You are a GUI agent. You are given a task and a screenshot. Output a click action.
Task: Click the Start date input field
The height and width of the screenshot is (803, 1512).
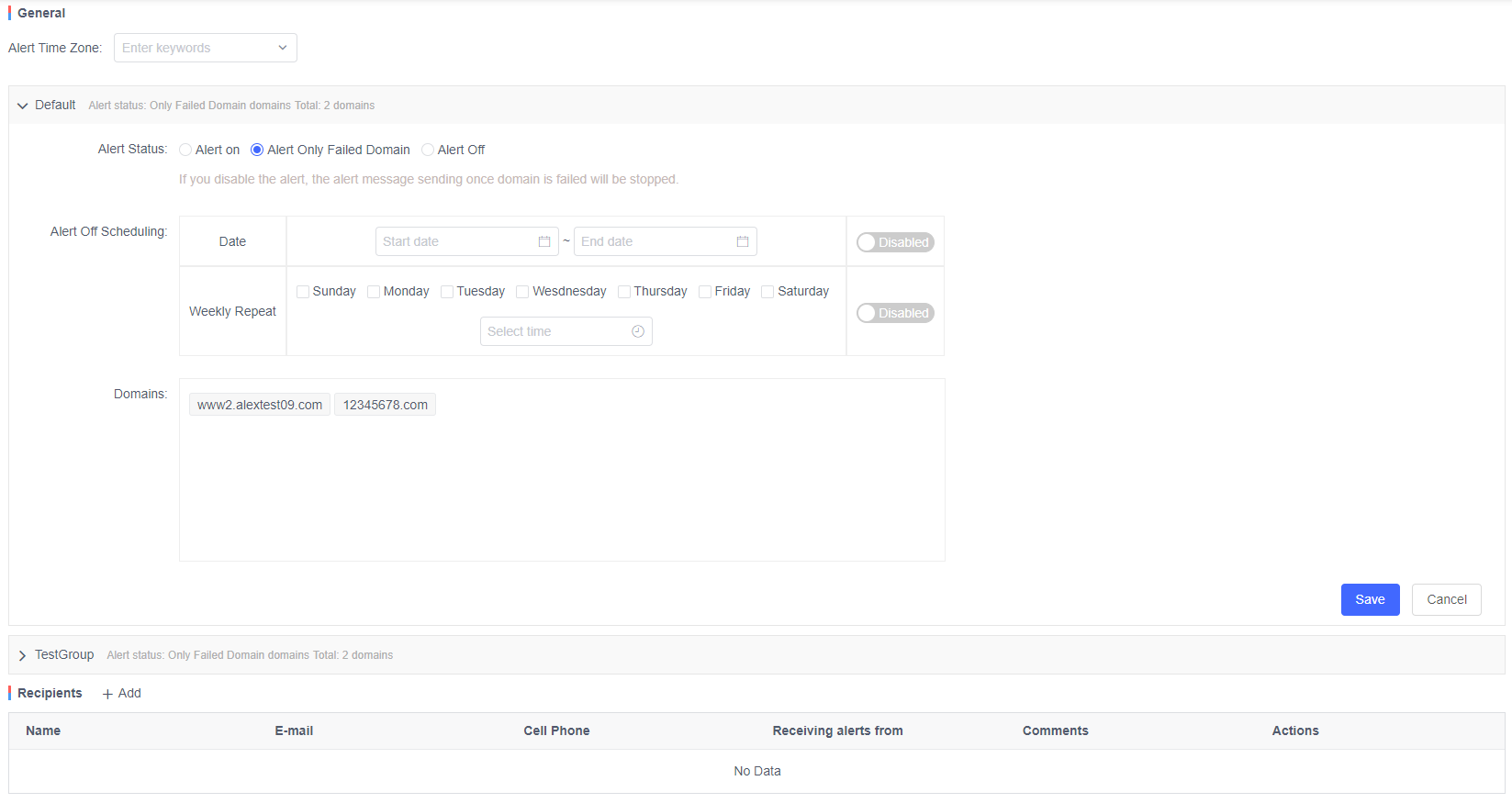pos(456,241)
